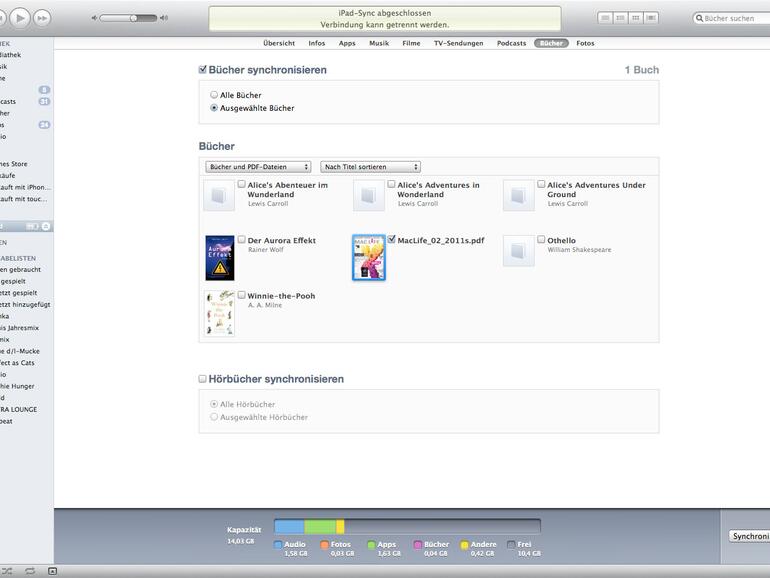
Task: Click the loud-volume speaker icon
Action: point(164,18)
